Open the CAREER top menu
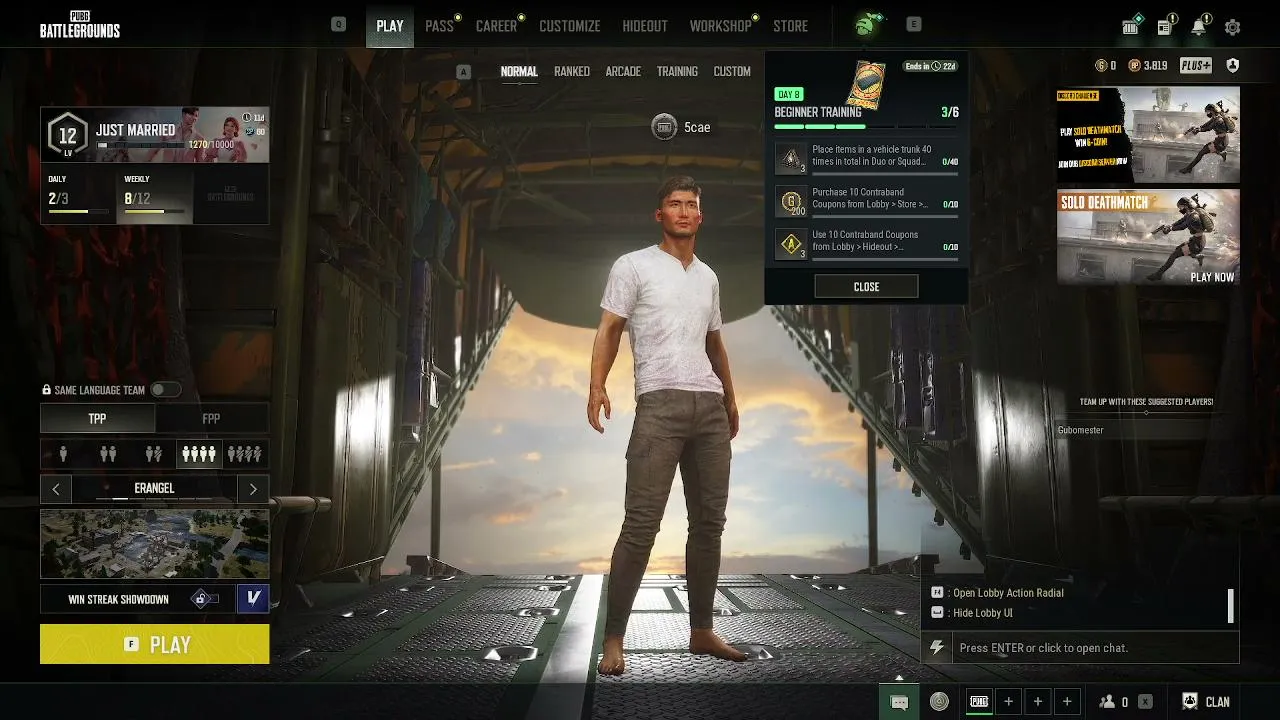The height and width of the screenshot is (720, 1280). pyautogui.click(x=496, y=26)
